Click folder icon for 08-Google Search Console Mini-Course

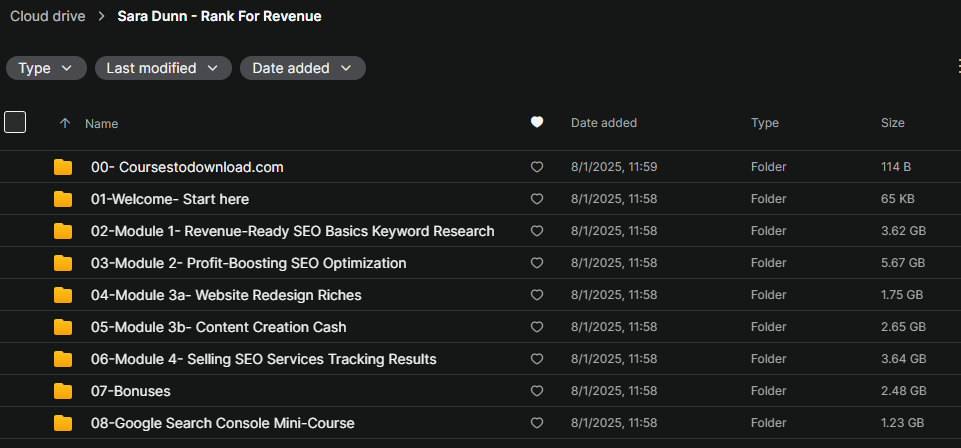pos(63,423)
